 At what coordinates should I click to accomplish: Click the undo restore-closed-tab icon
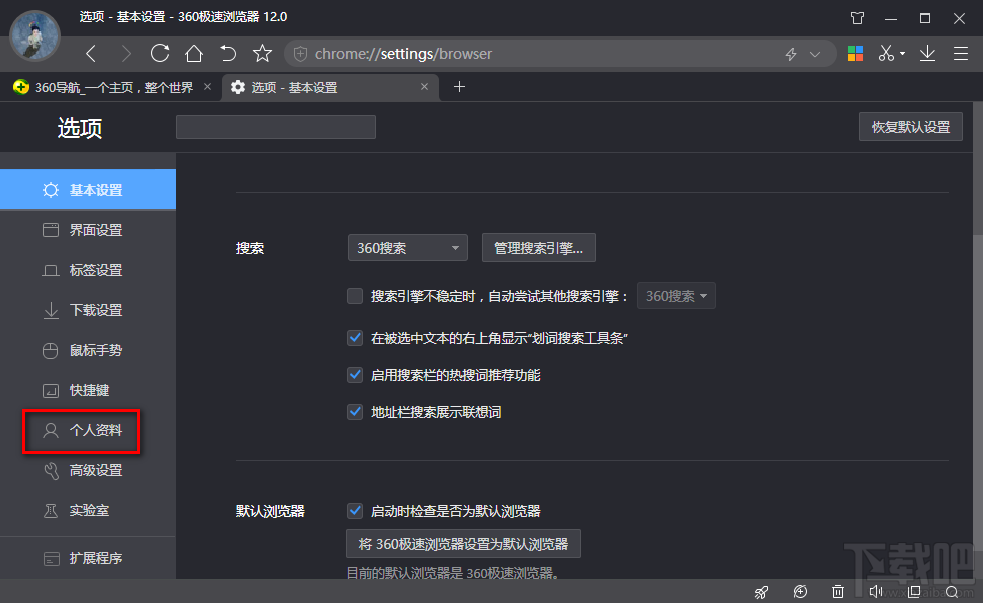click(x=228, y=53)
